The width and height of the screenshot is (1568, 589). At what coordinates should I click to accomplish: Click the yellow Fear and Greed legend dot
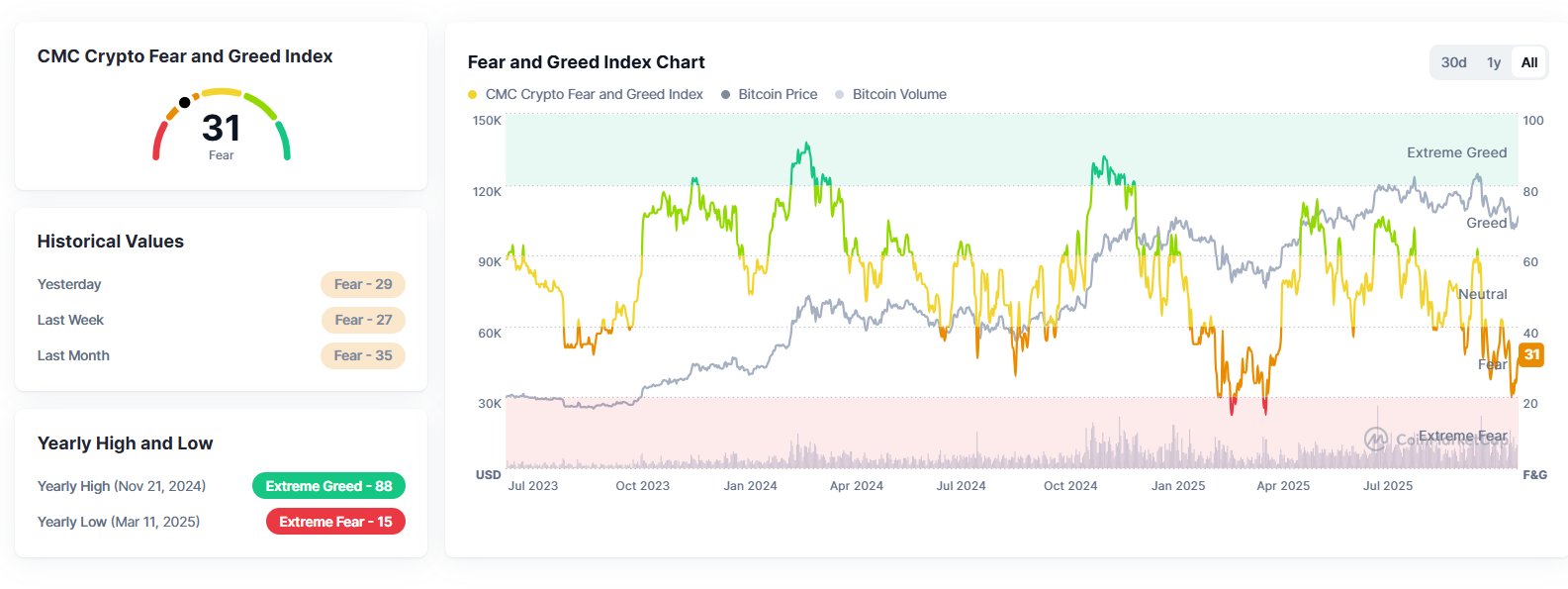473,95
